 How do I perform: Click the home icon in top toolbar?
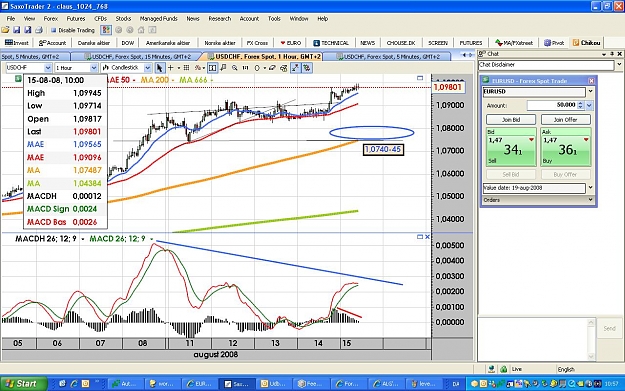click(x=141, y=30)
